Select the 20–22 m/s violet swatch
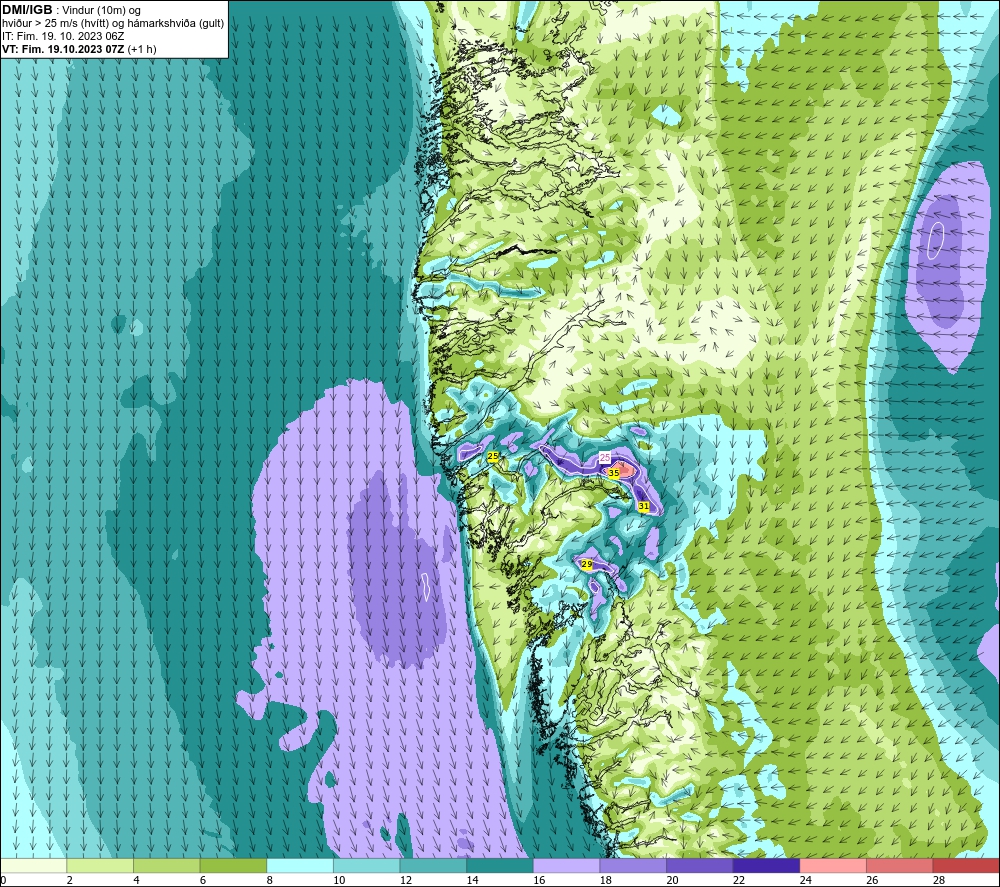The image size is (1000, 887). tap(700, 865)
